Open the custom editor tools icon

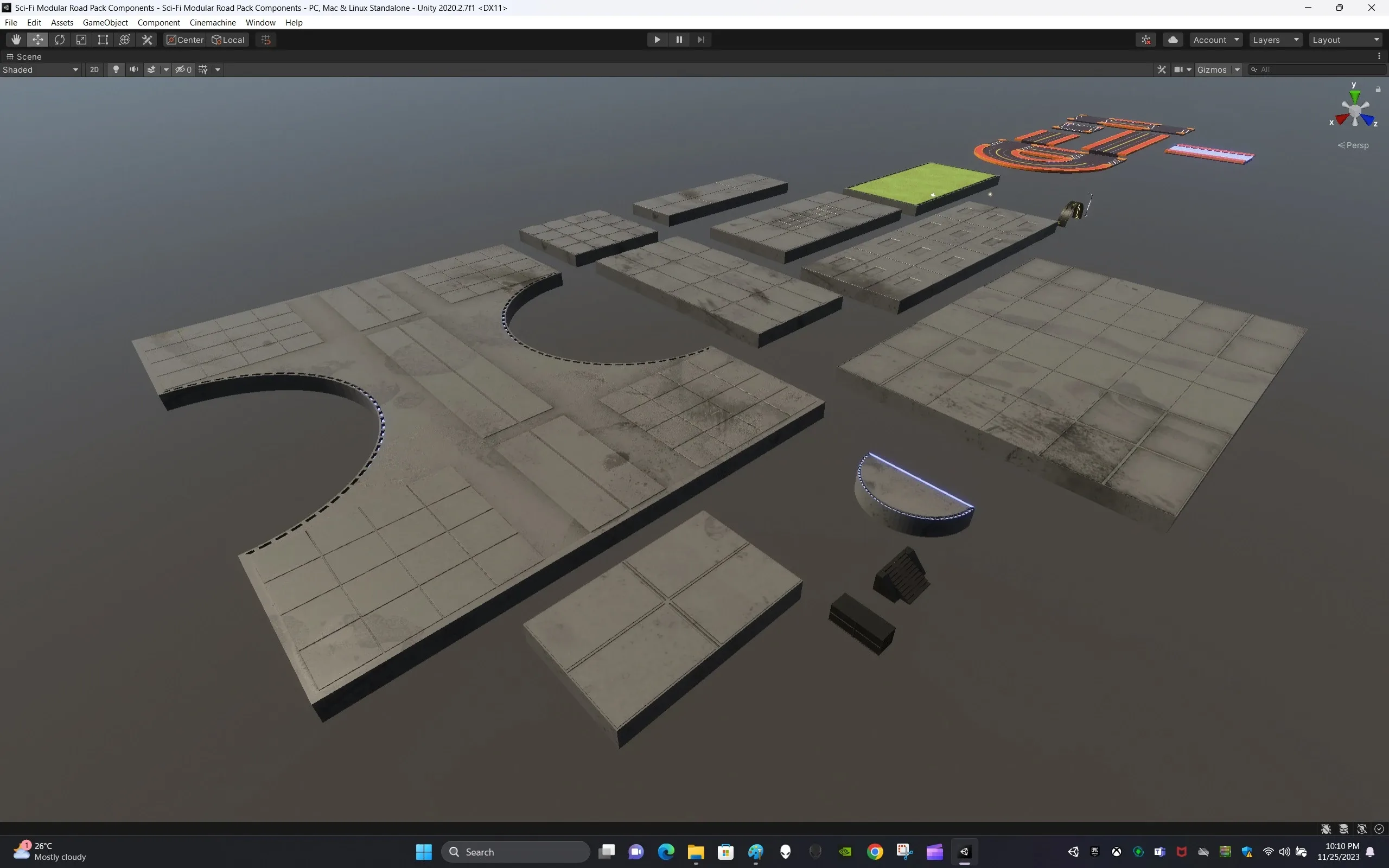147,39
